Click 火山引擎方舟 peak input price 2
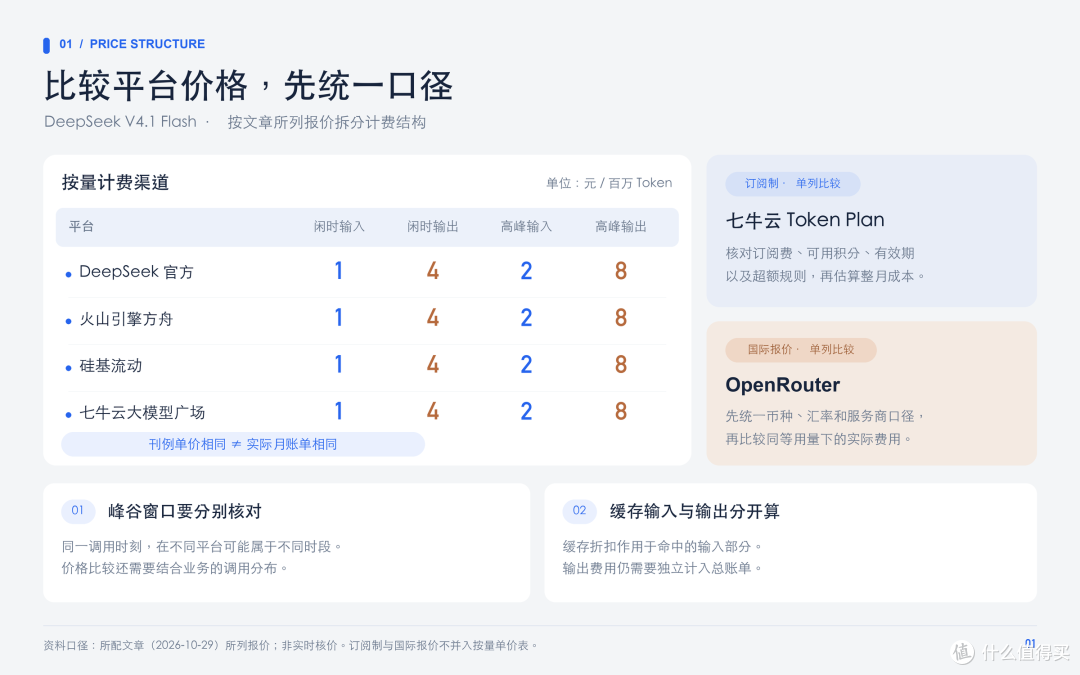Screen dimensions: 1080x675 click(x=526, y=318)
